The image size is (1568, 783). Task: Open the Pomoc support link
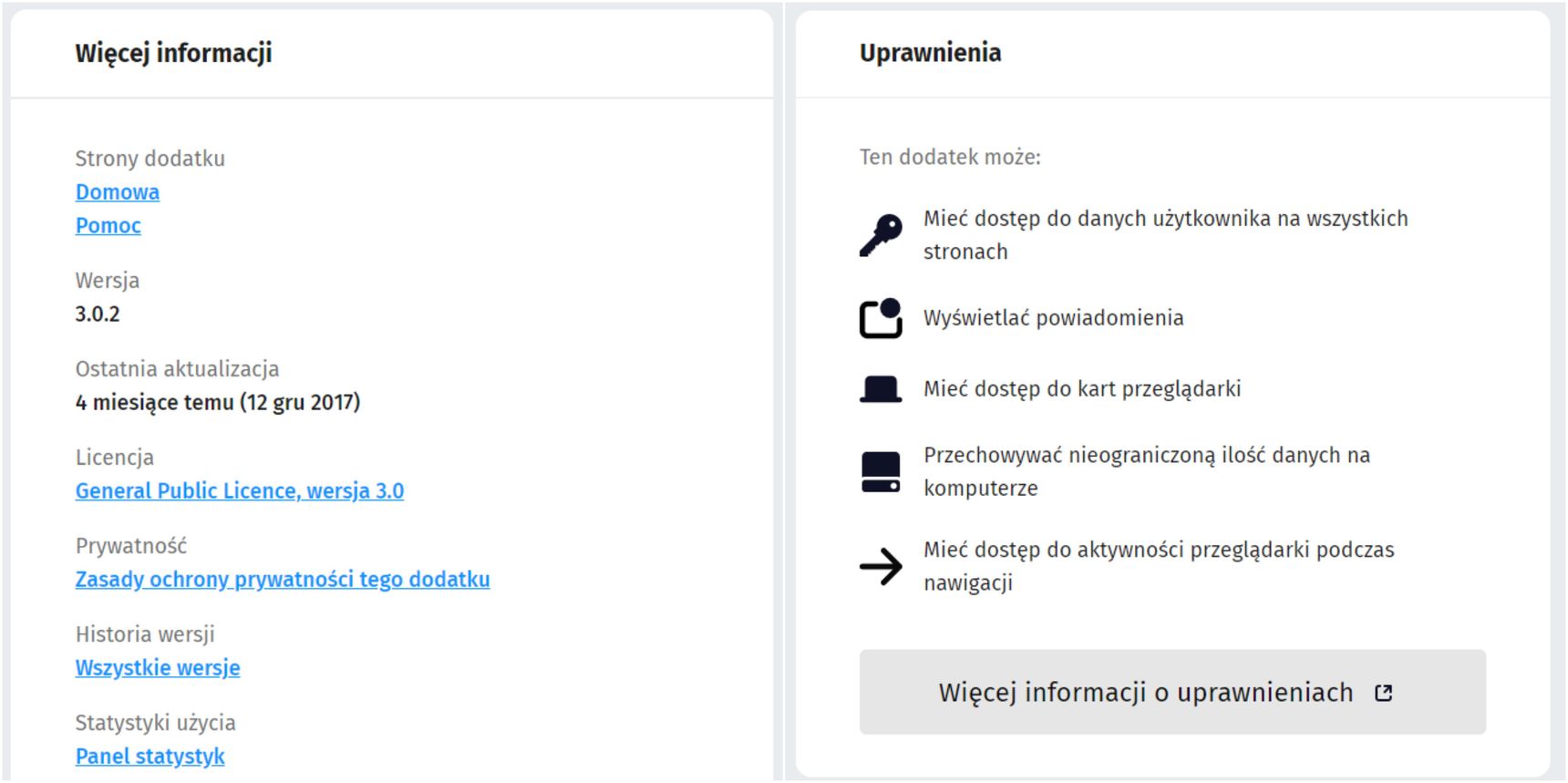tap(108, 226)
